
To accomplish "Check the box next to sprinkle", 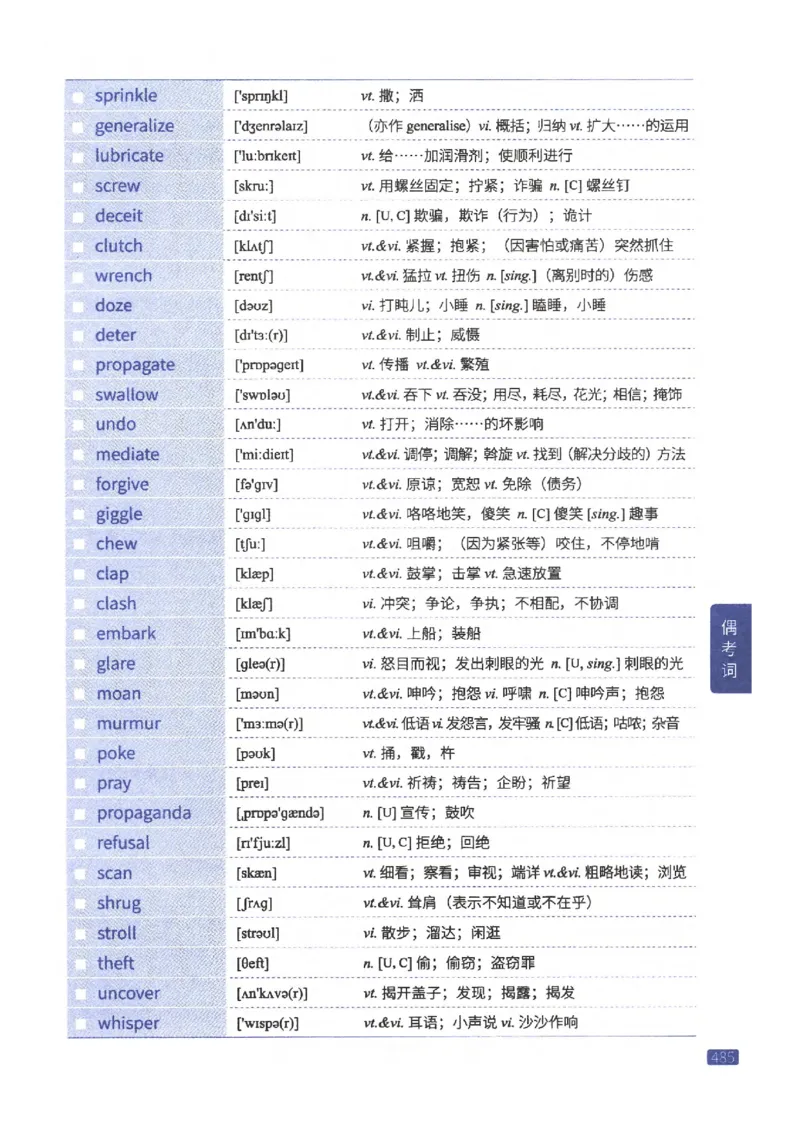I will click(x=80, y=95).
